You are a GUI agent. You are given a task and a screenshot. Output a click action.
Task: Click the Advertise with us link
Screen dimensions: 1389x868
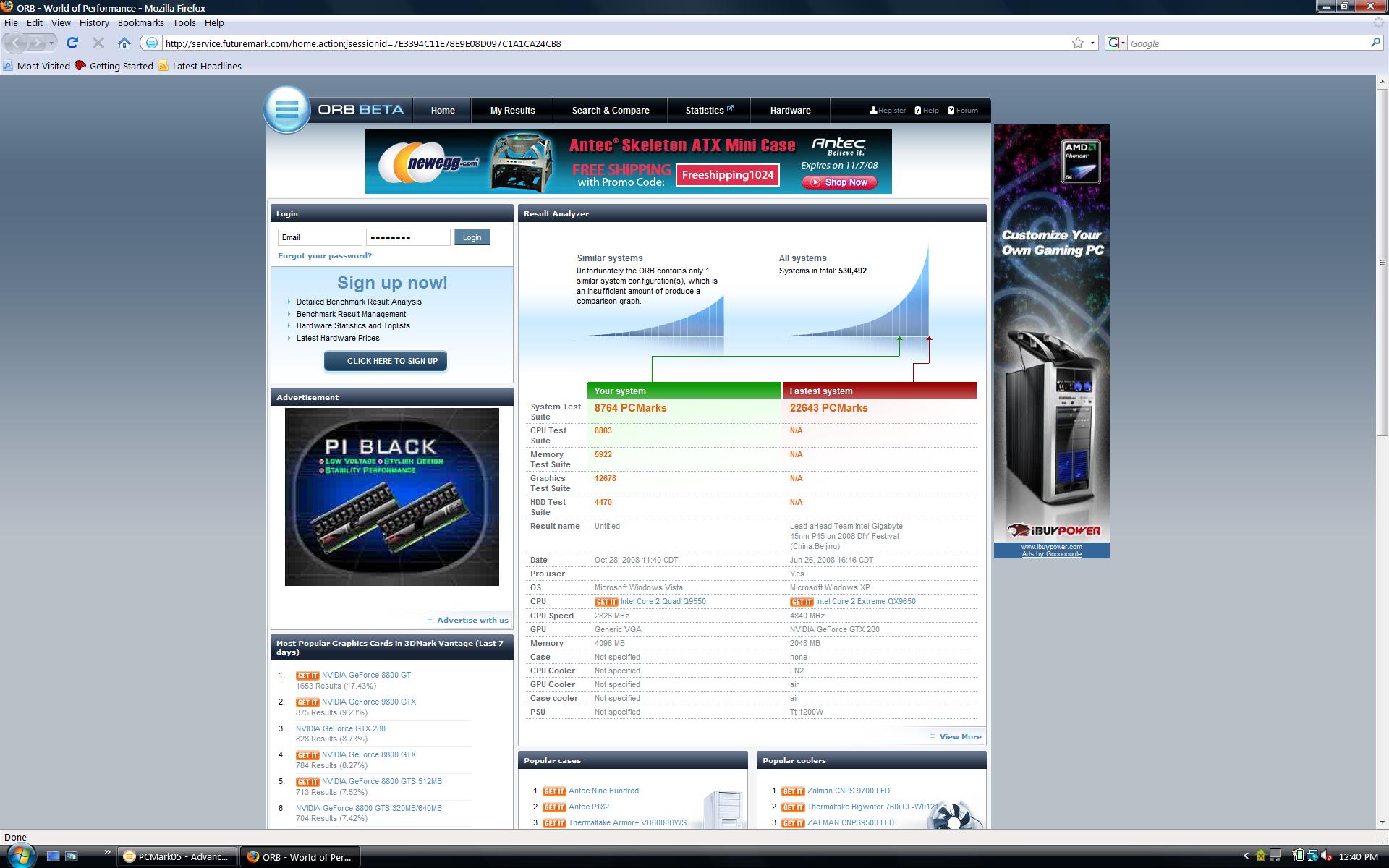pyautogui.click(x=472, y=620)
